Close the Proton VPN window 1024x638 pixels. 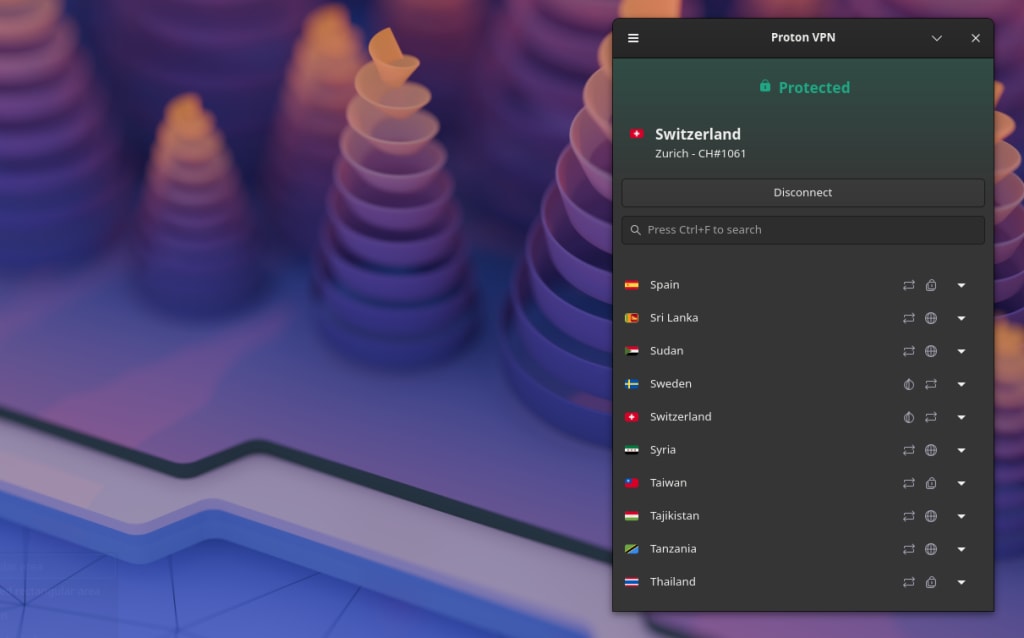[975, 39]
